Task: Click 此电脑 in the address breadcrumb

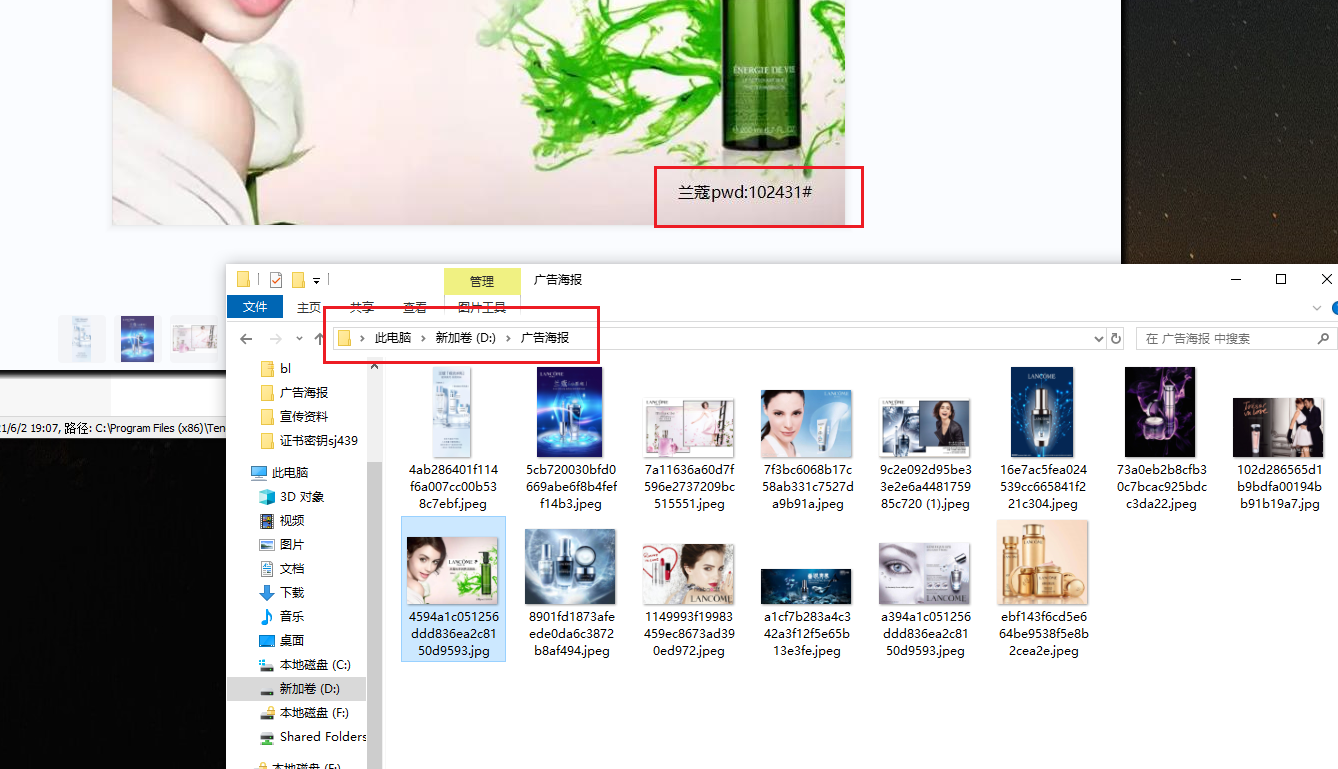Action: coord(393,338)
